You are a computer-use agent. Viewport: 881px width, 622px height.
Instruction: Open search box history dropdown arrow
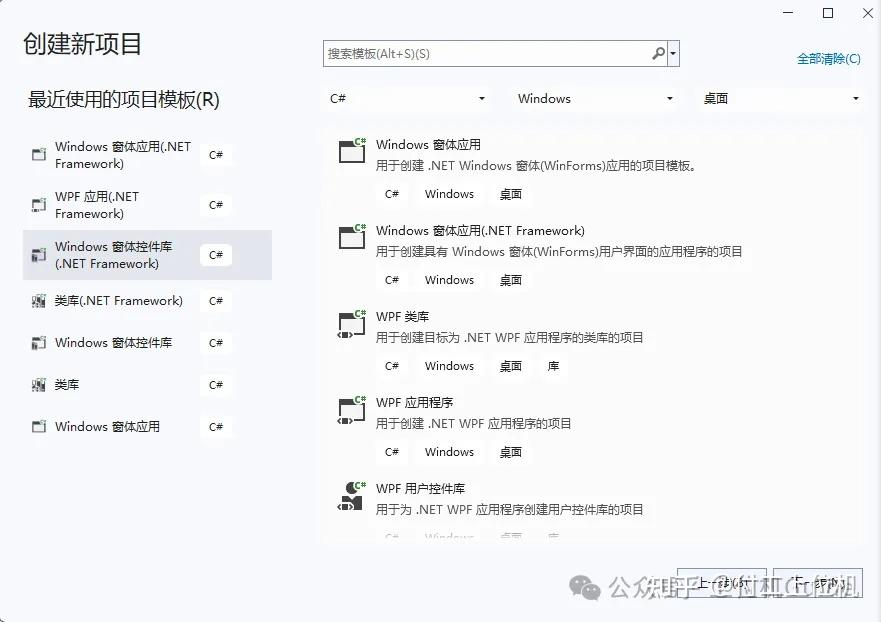tap(673, 54)
